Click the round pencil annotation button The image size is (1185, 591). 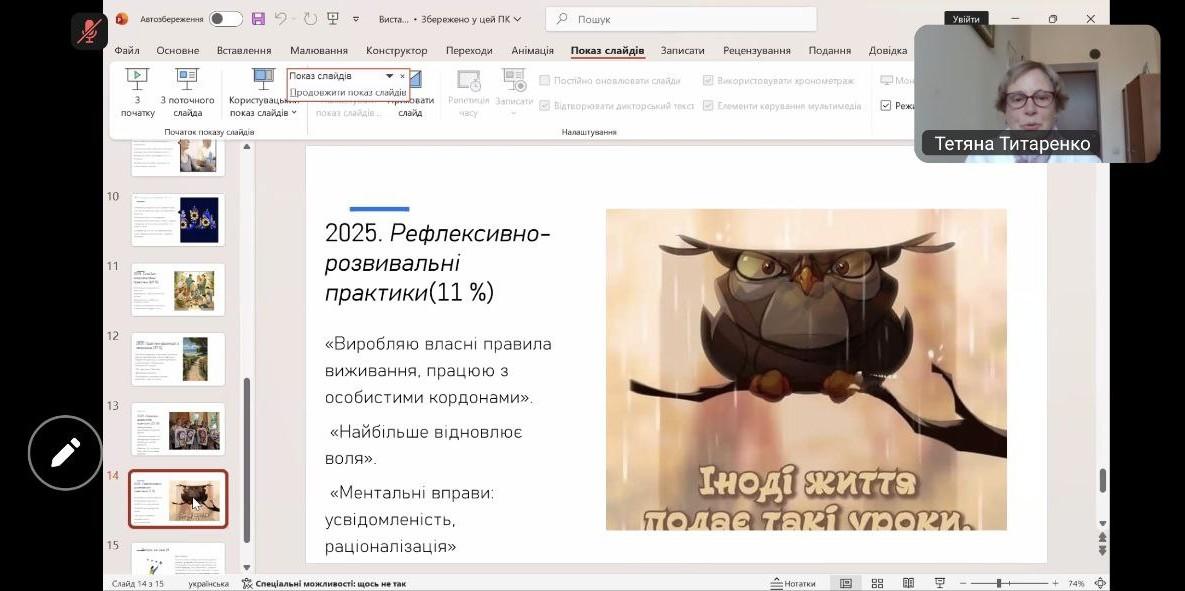tap(65, 453)
